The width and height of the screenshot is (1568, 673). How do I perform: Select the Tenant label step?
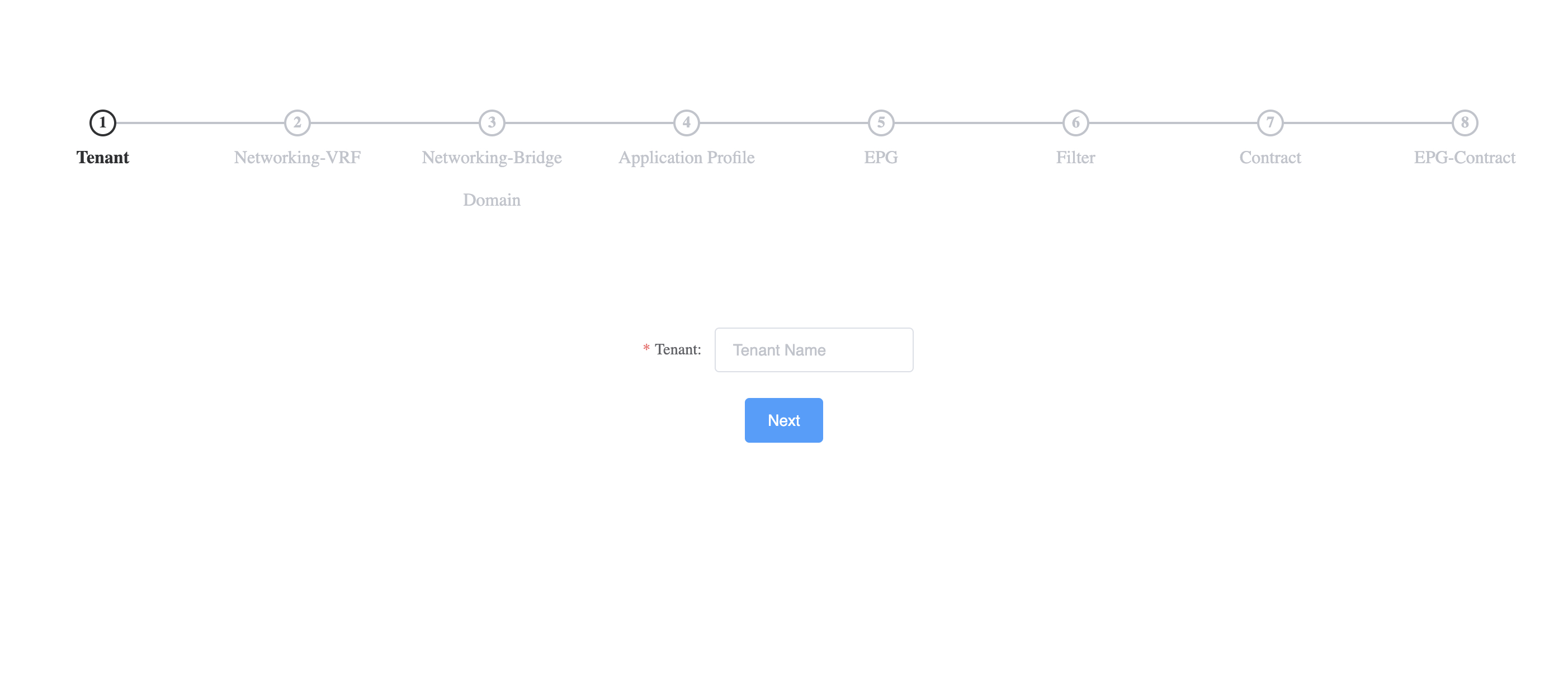(103, 157)
